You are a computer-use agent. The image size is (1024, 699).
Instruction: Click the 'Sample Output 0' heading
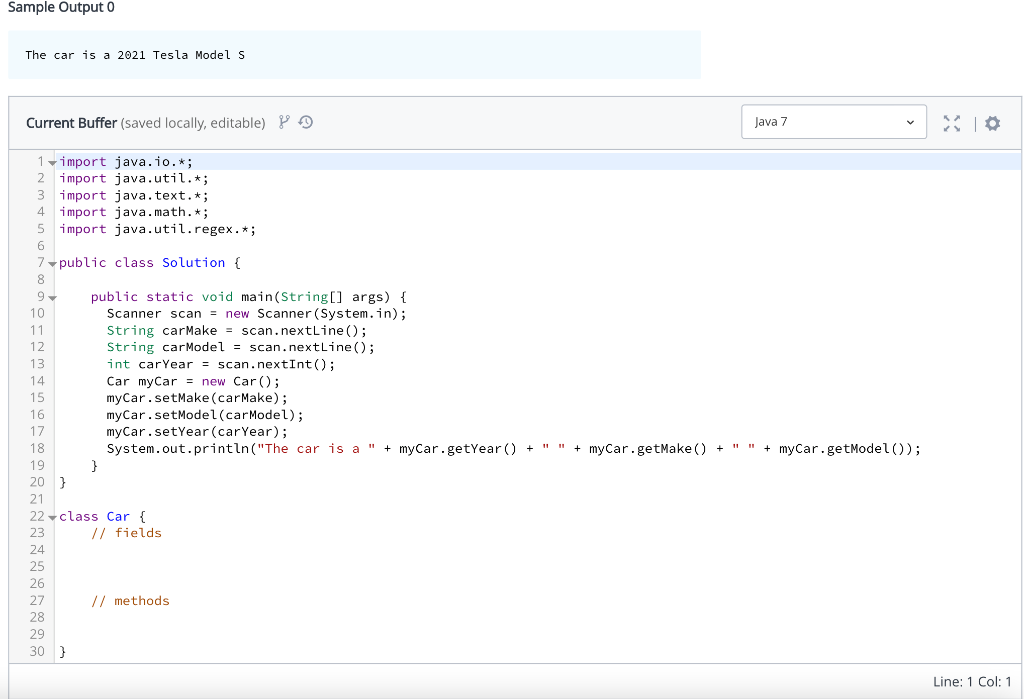pos(61,7)
